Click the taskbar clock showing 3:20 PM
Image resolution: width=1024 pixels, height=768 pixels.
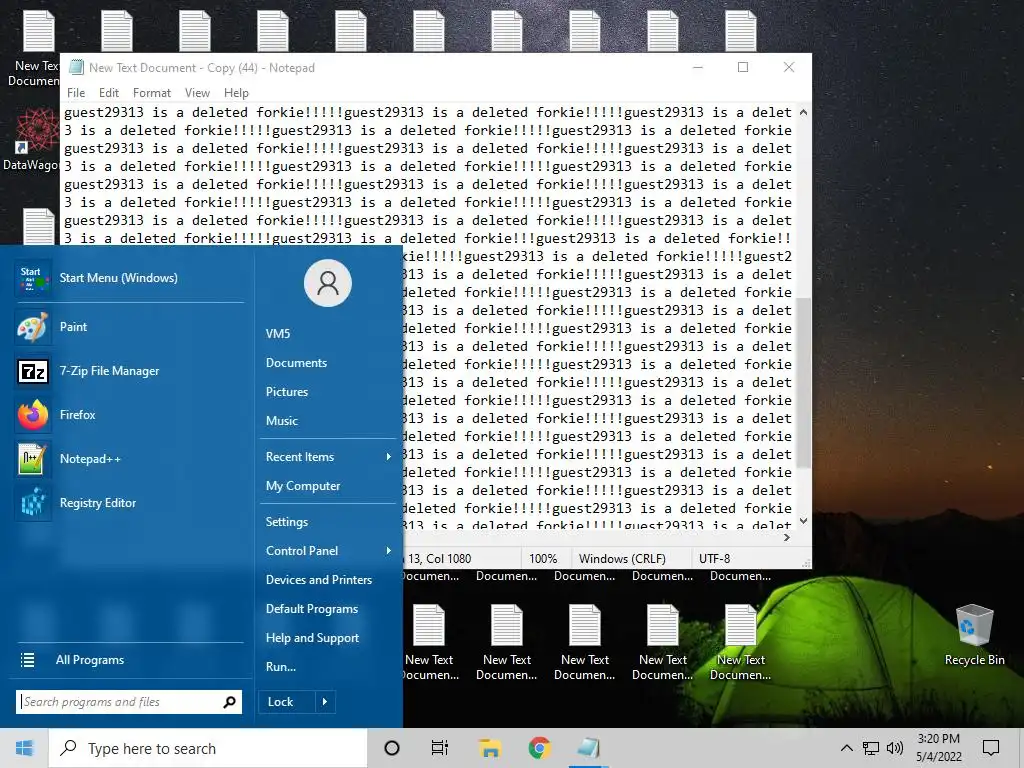click(938, 748)
